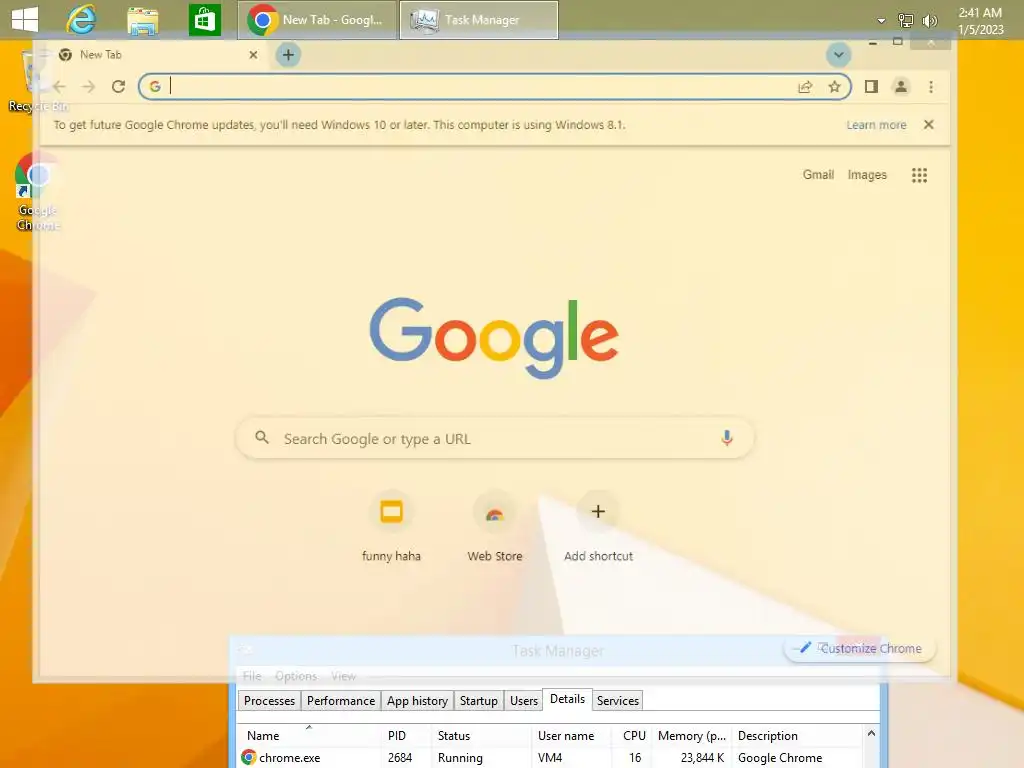
Task: Open Windows Store from taskbar
Action: 204,20
